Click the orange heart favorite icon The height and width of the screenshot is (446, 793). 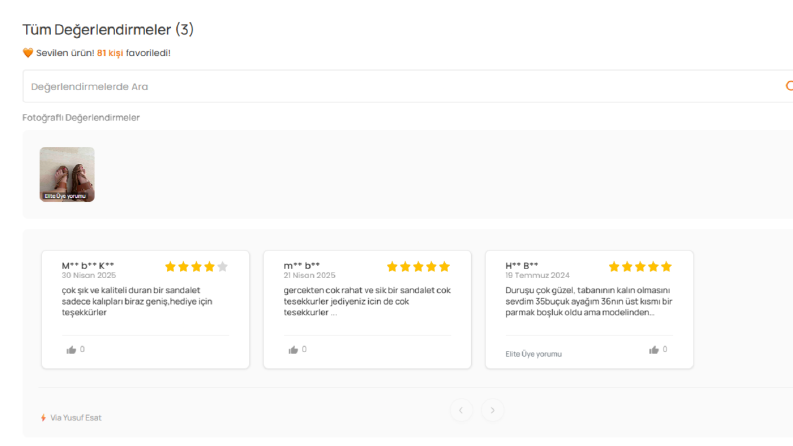tap(28, 53)
